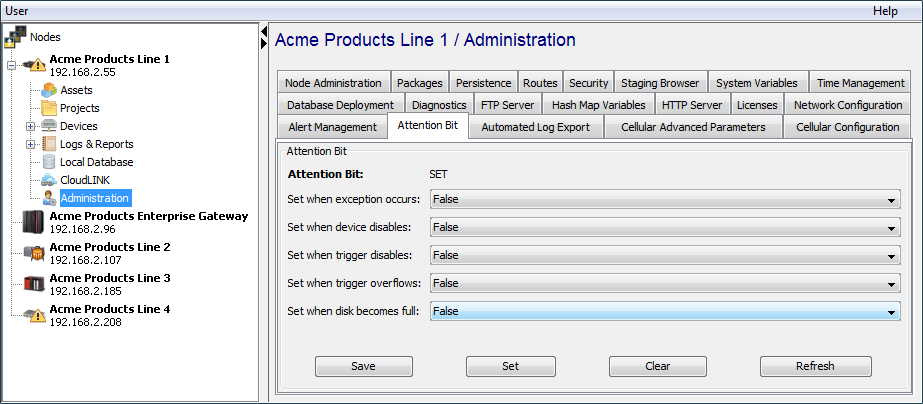Select CloudLINK in the node tree

pos(85,180)
